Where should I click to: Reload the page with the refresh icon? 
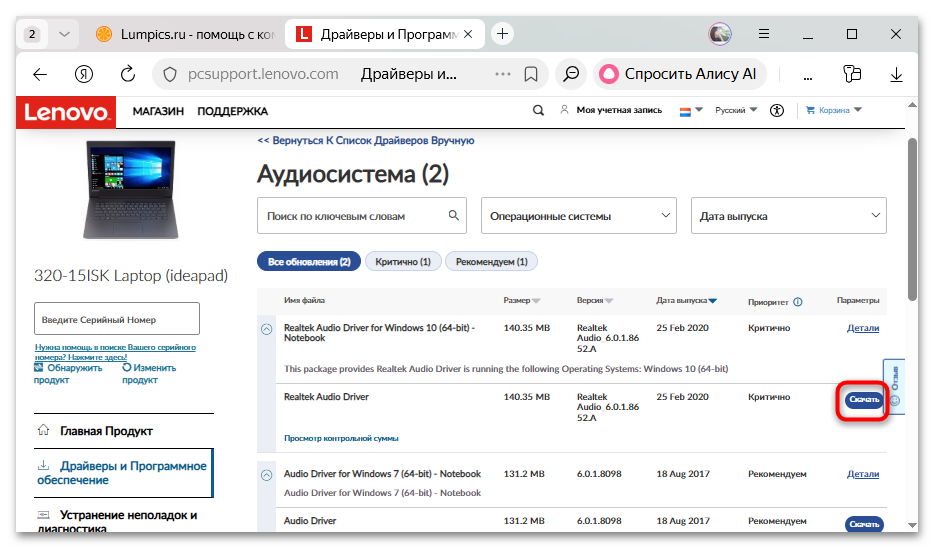[127, 74]
